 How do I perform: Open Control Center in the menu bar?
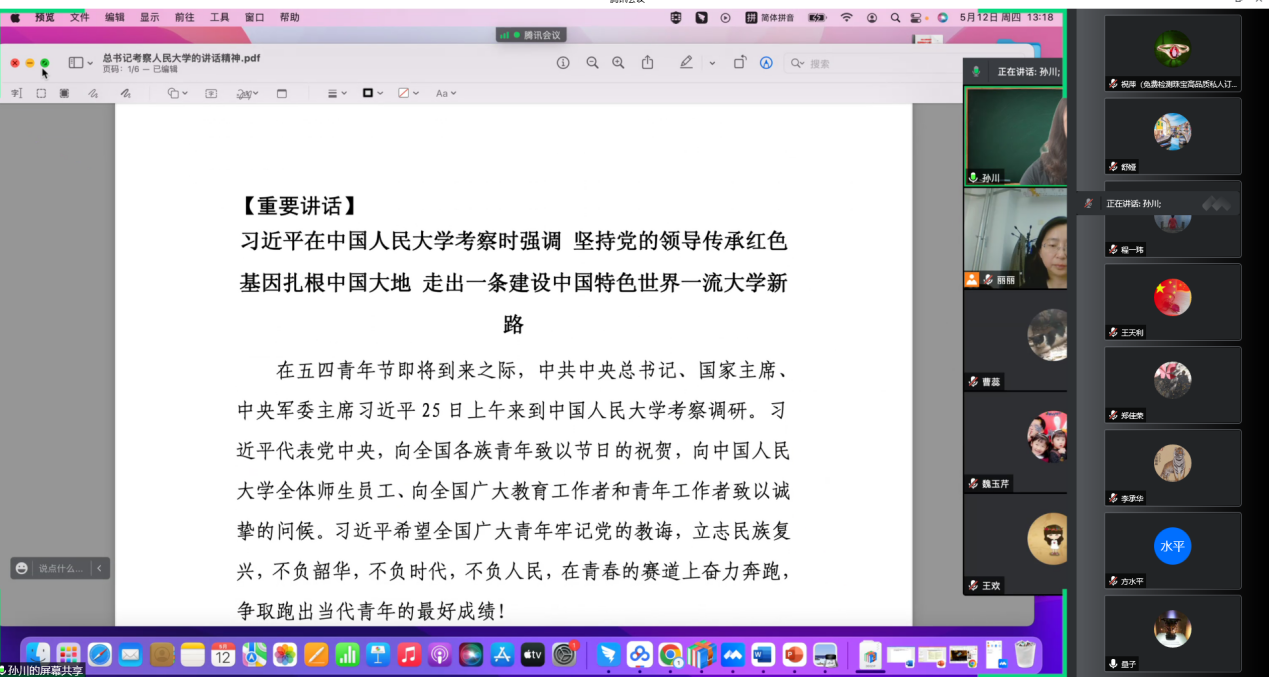(x=917, y=17)
